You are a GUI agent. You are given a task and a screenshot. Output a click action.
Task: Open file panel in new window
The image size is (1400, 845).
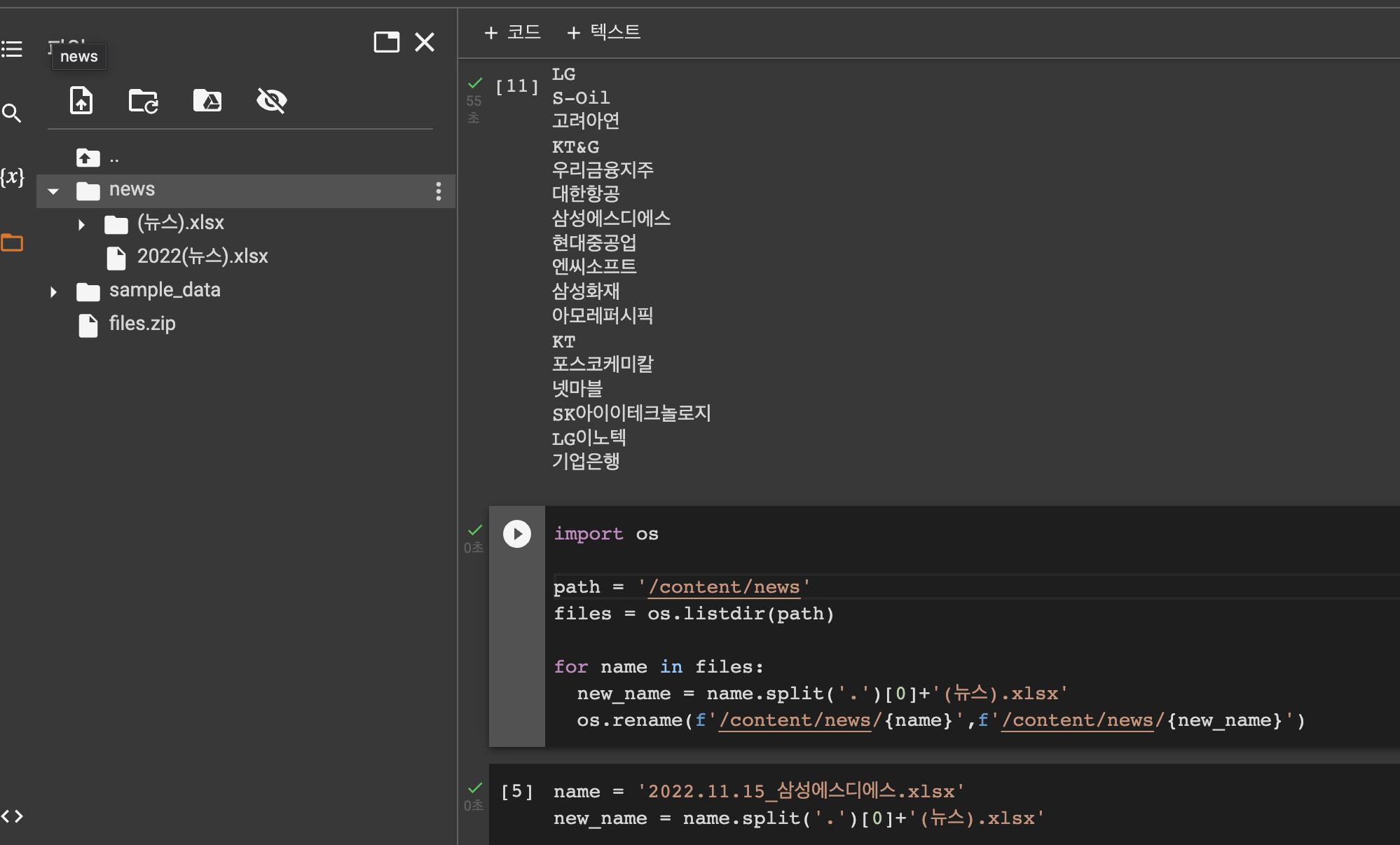point(387,42)
